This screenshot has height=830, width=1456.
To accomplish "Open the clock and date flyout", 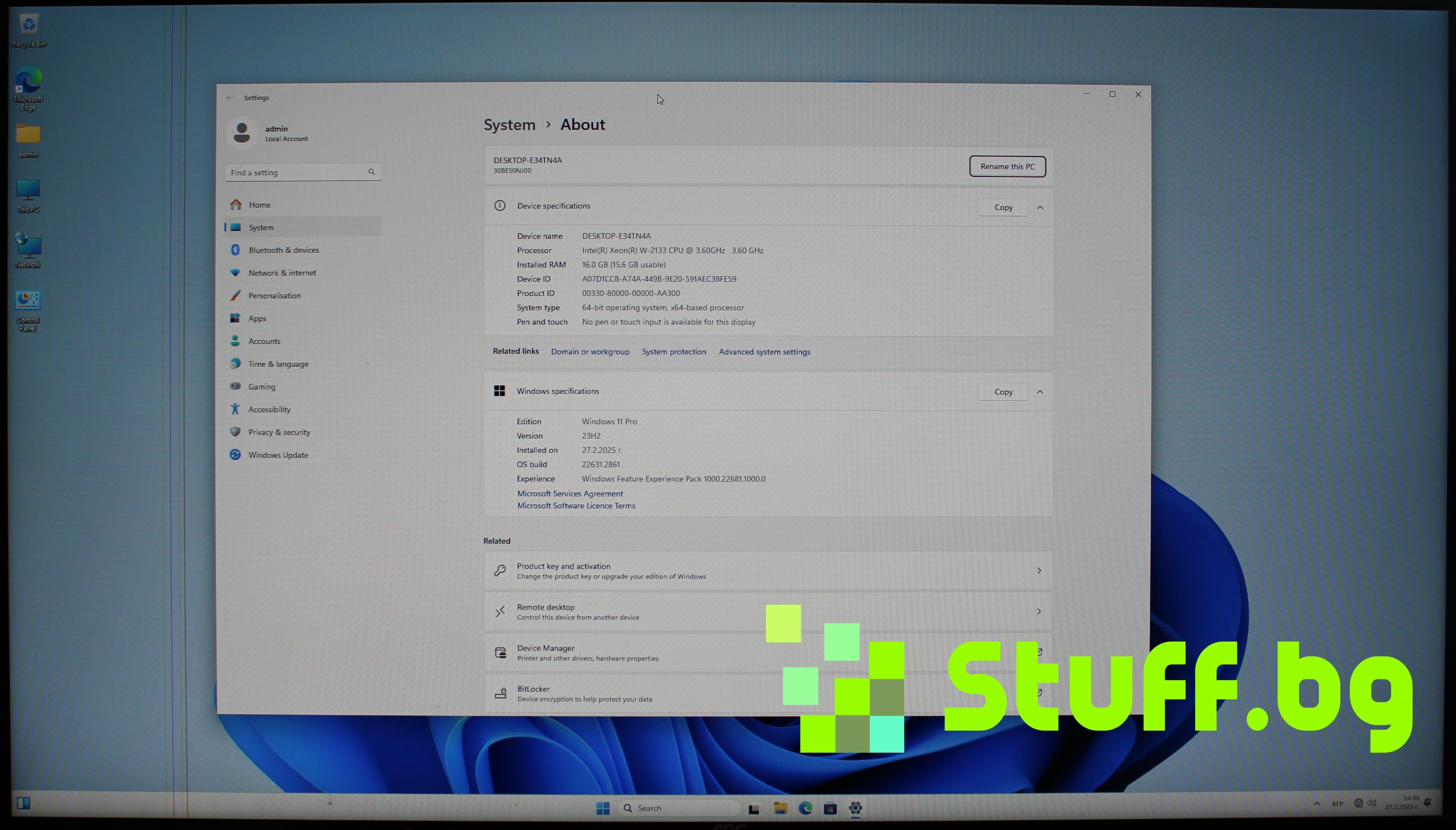I will [1402, 802].
